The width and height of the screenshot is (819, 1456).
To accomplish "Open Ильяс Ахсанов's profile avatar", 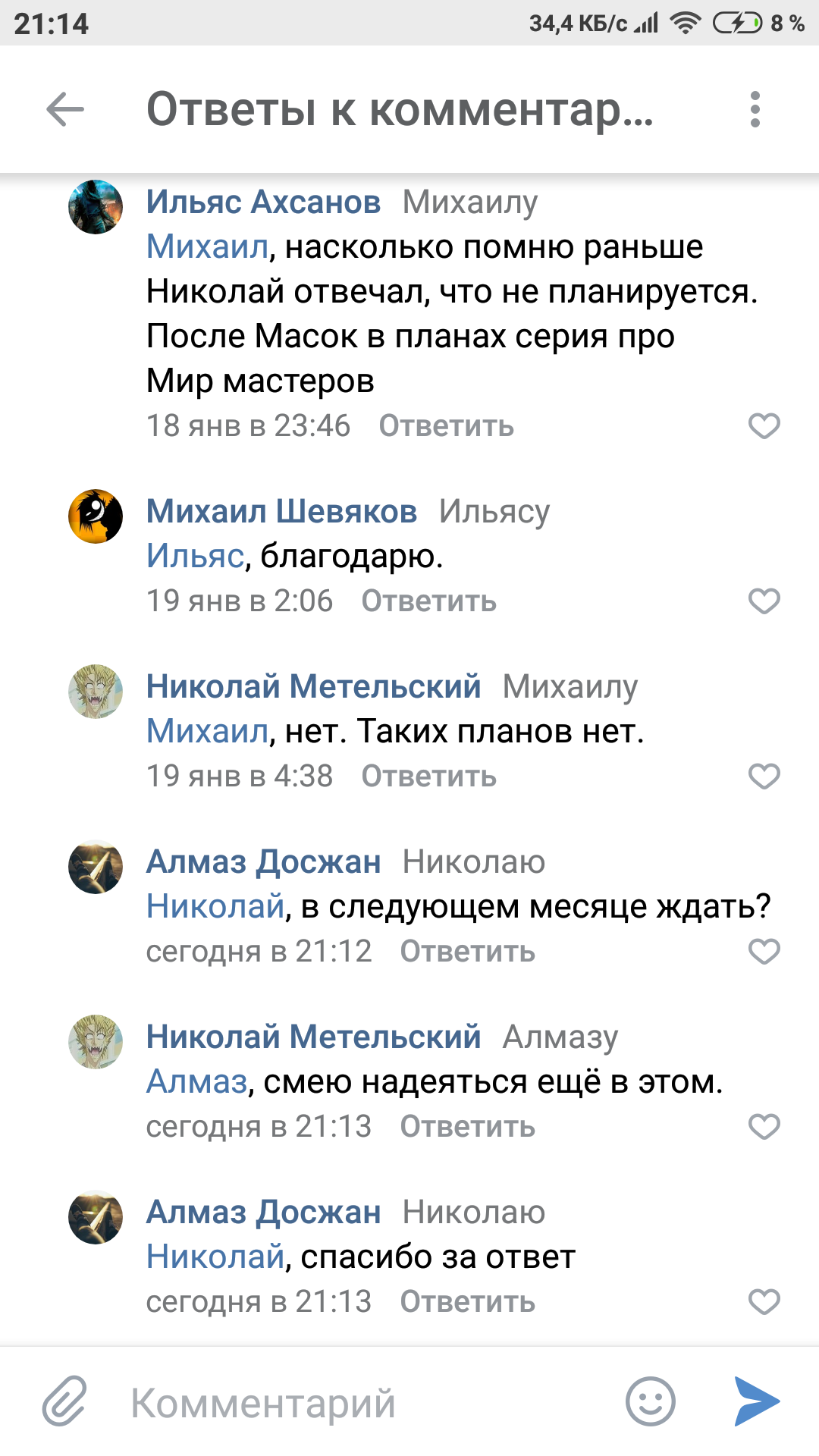I will (x=96, y=207).
